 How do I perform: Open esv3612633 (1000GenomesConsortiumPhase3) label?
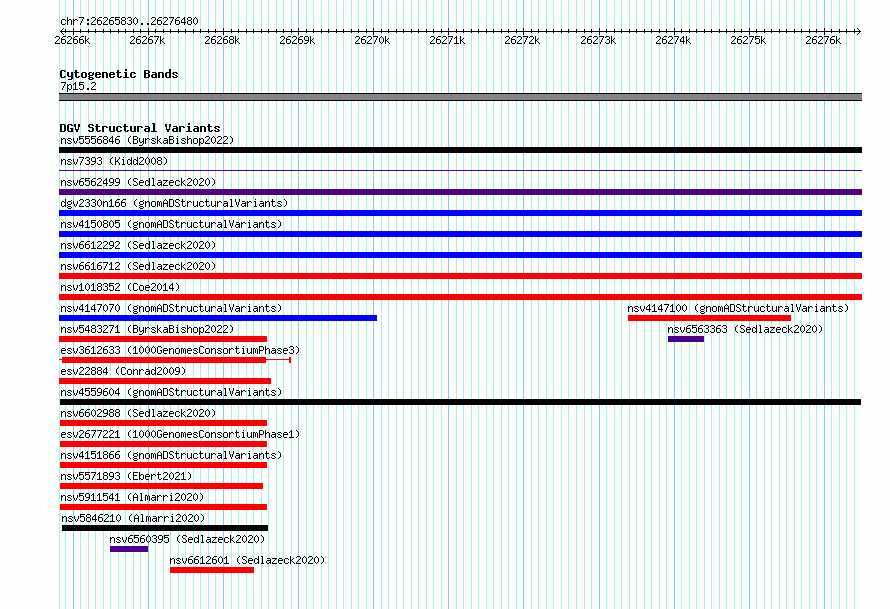tap(180, 350)
